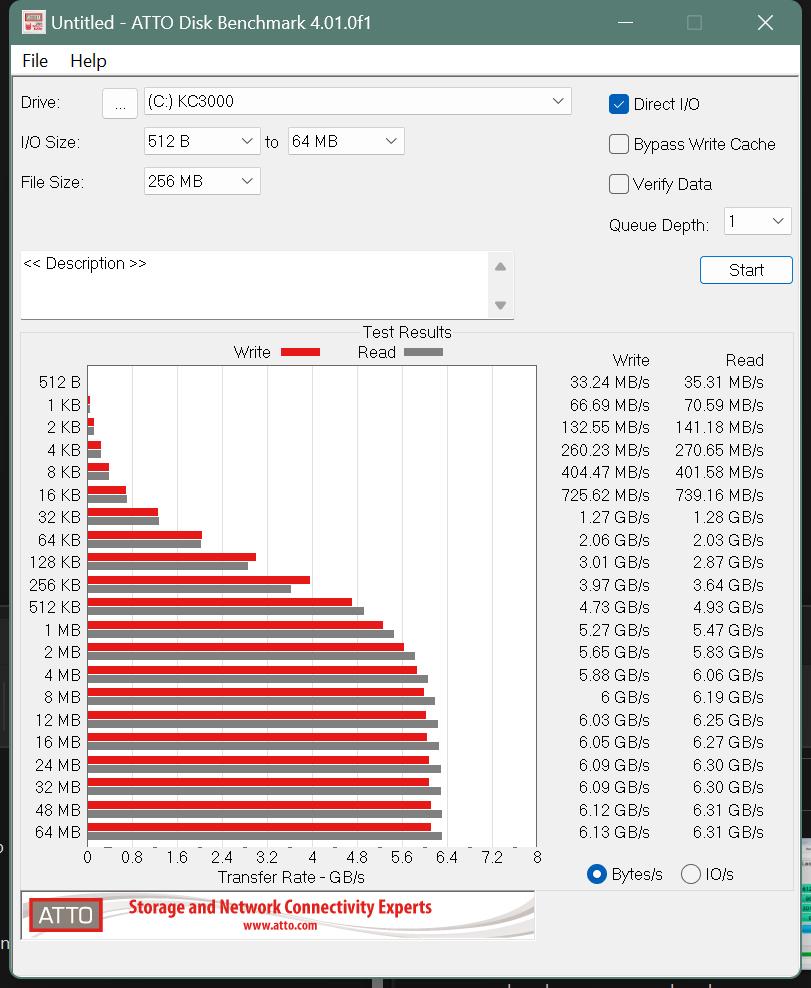
Task: Switch results to IO/s
Action: pyautogui.click(x=691, y=874)
